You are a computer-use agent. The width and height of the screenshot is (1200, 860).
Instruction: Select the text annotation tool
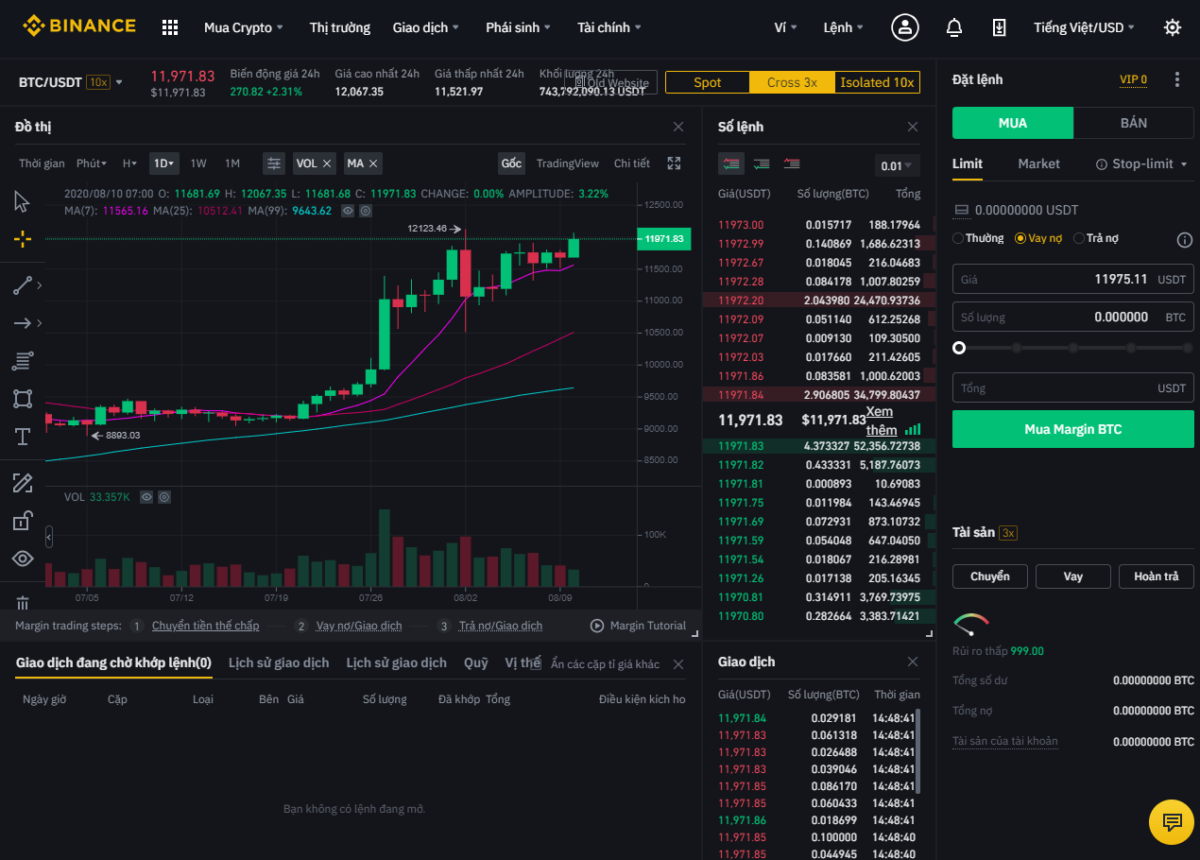click(22, 437)
